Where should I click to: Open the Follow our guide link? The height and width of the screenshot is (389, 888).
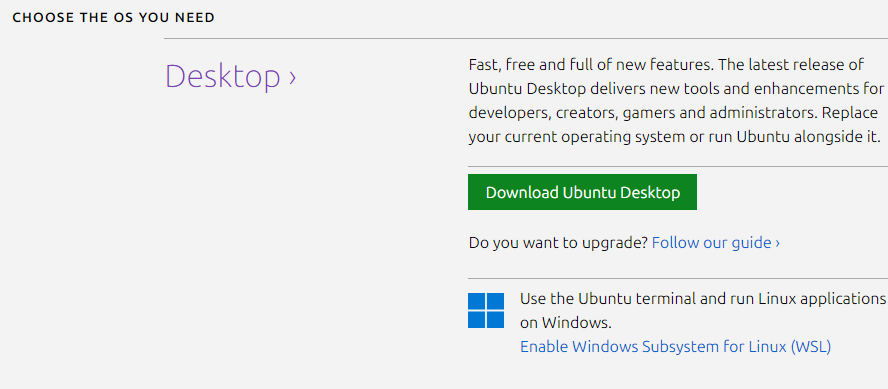tap(716, 243)
